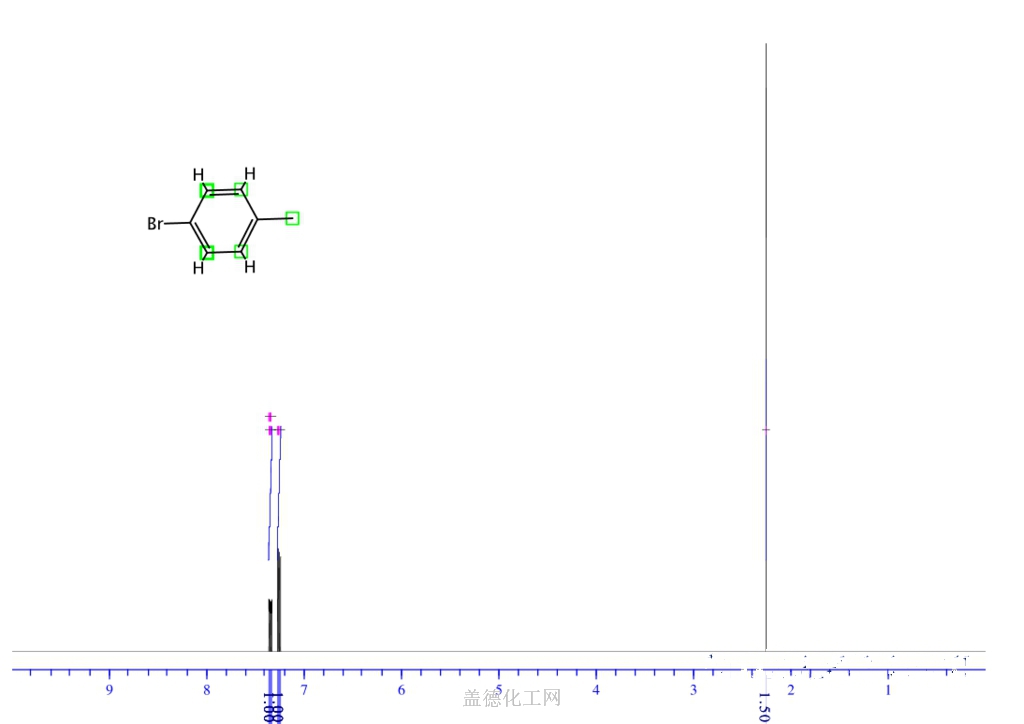Viewport: 1024px width, 724px height.
Task: Open the 盖德化工网 watermark link
Action: pyautogui.click(x=512, y=695)
